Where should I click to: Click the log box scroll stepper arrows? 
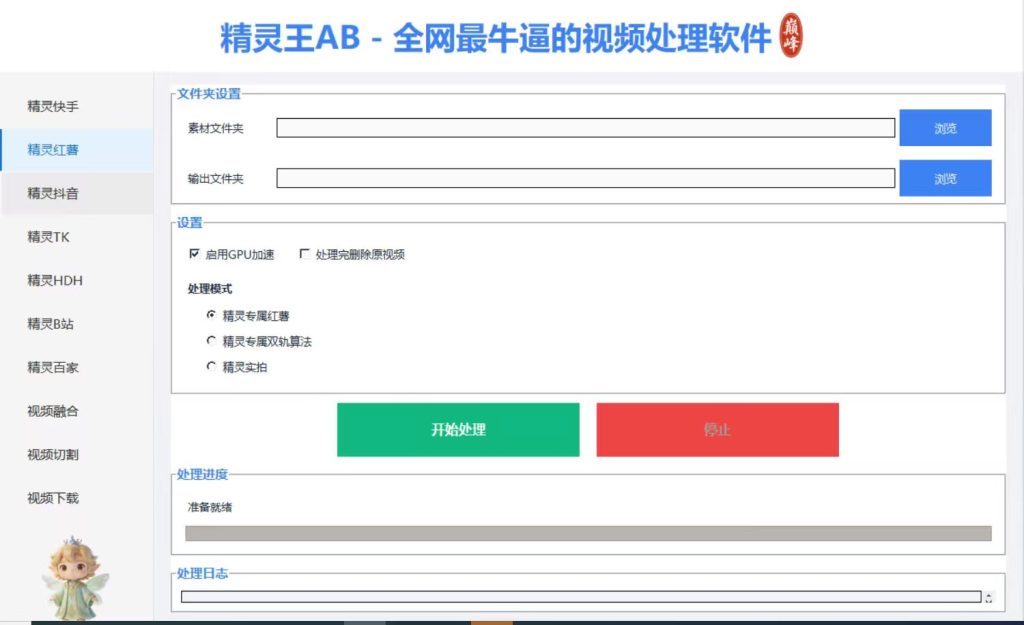(x=989, y=598)
